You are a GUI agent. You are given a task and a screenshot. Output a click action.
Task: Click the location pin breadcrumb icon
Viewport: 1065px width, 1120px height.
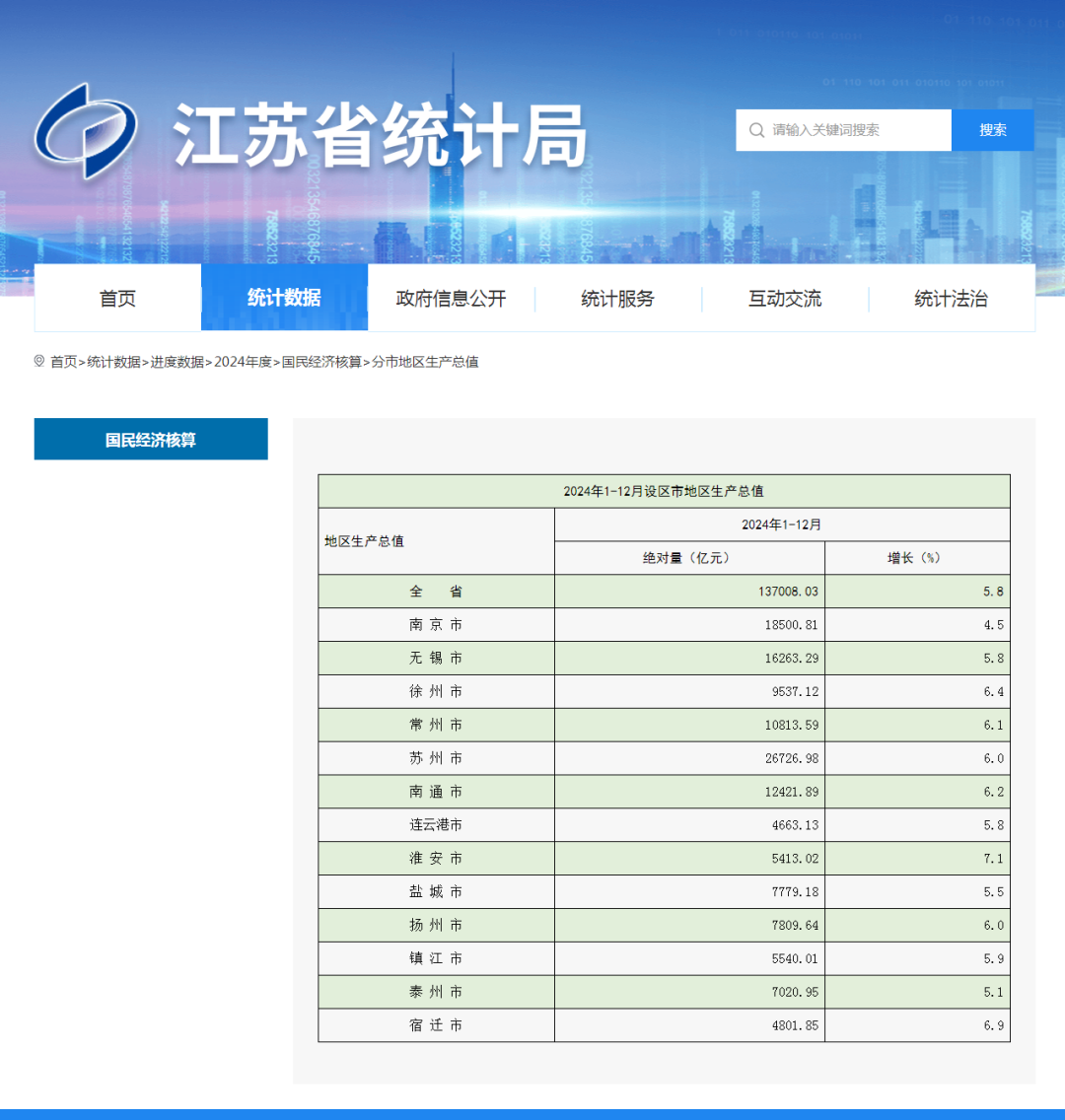click(x=39, y=362)
